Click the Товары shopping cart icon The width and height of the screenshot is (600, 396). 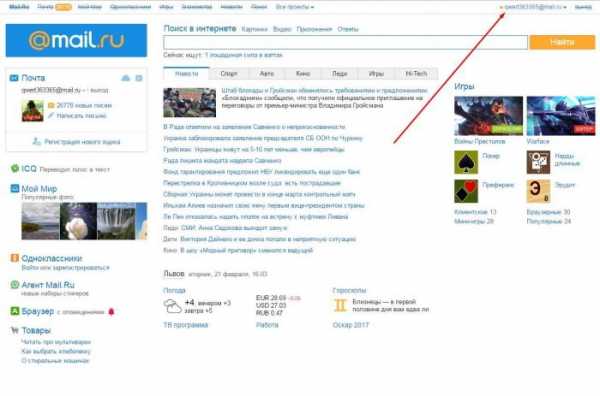[x=15, y=330]
